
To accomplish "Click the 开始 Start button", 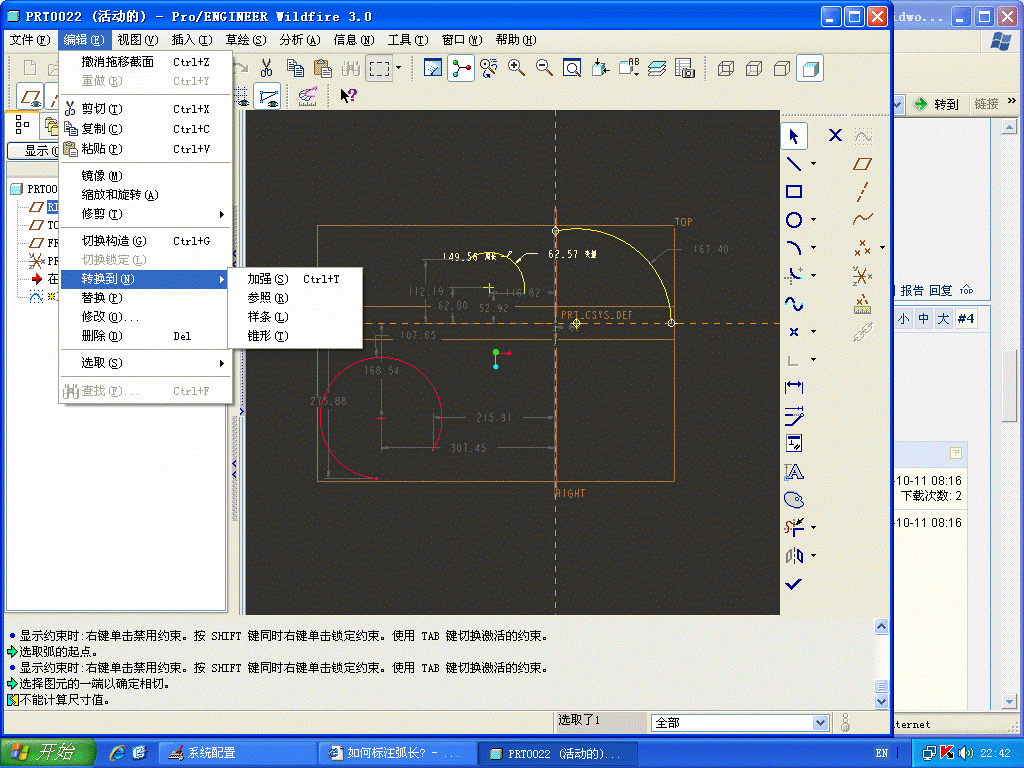I will tap(48, 752).
